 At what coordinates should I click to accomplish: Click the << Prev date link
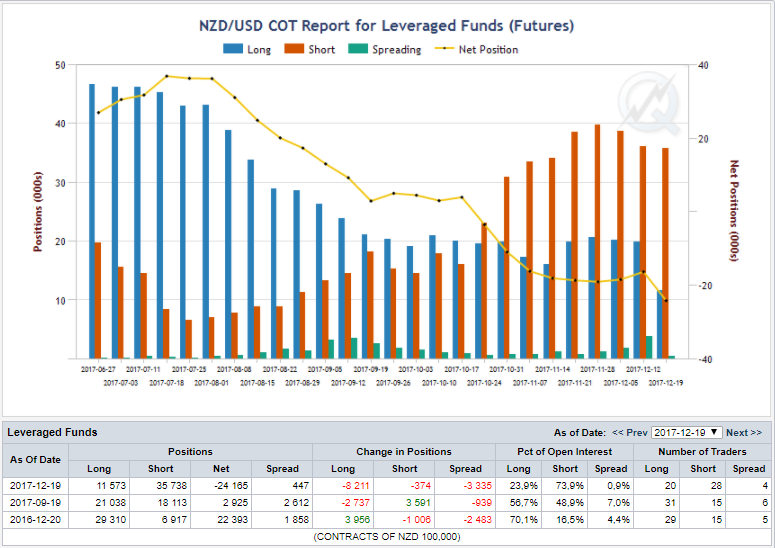(x=629, y=432)
